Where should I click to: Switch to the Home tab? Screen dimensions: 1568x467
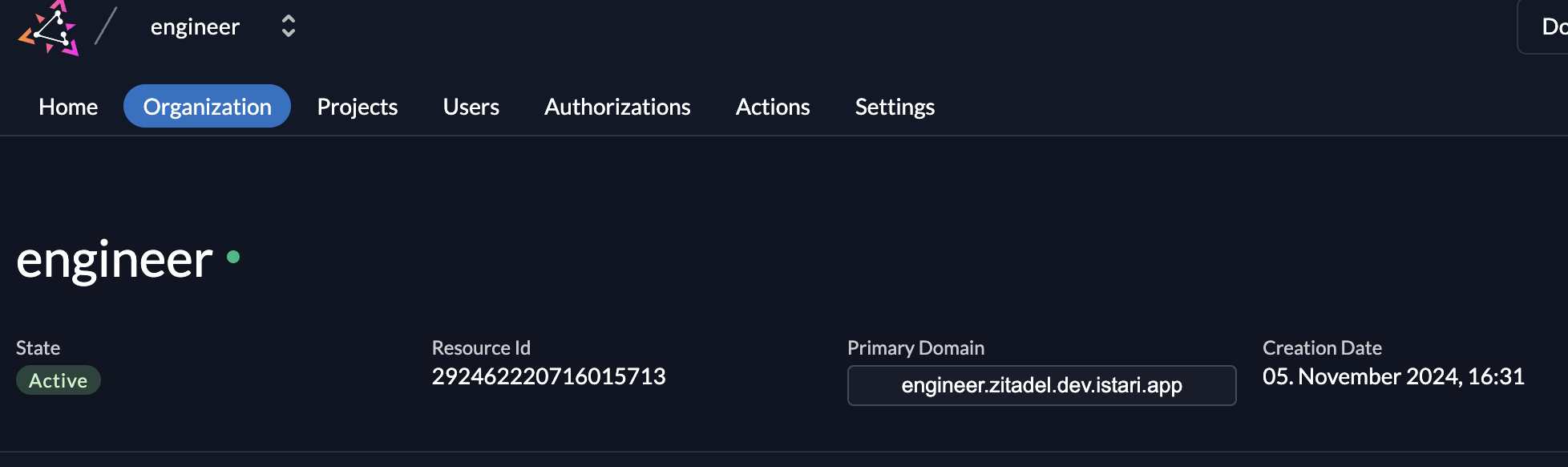[68, 106]
